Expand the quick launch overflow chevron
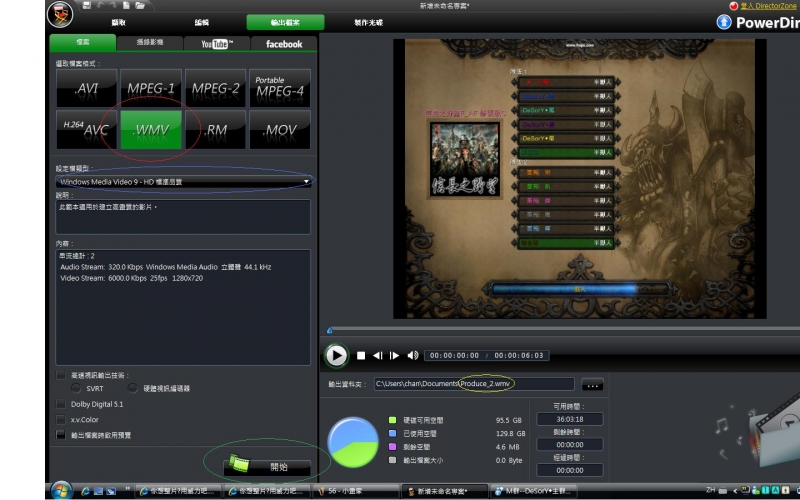This screenshot has width=800, height=500. coord(127,489)
